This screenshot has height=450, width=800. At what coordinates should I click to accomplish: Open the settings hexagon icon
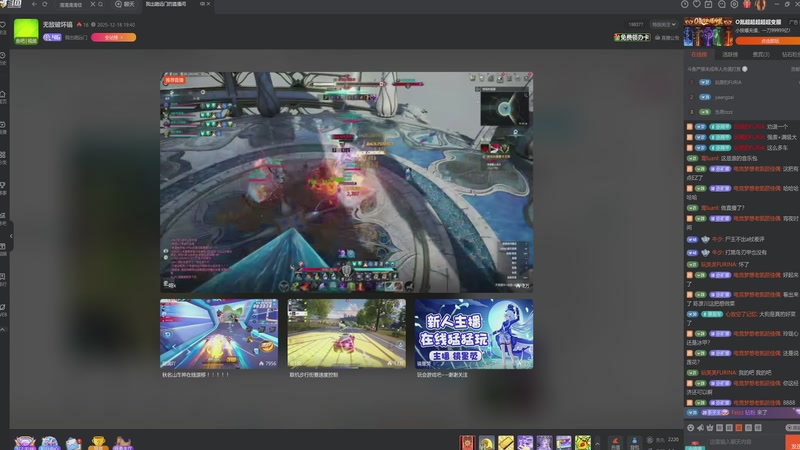(x=734, y=4)
